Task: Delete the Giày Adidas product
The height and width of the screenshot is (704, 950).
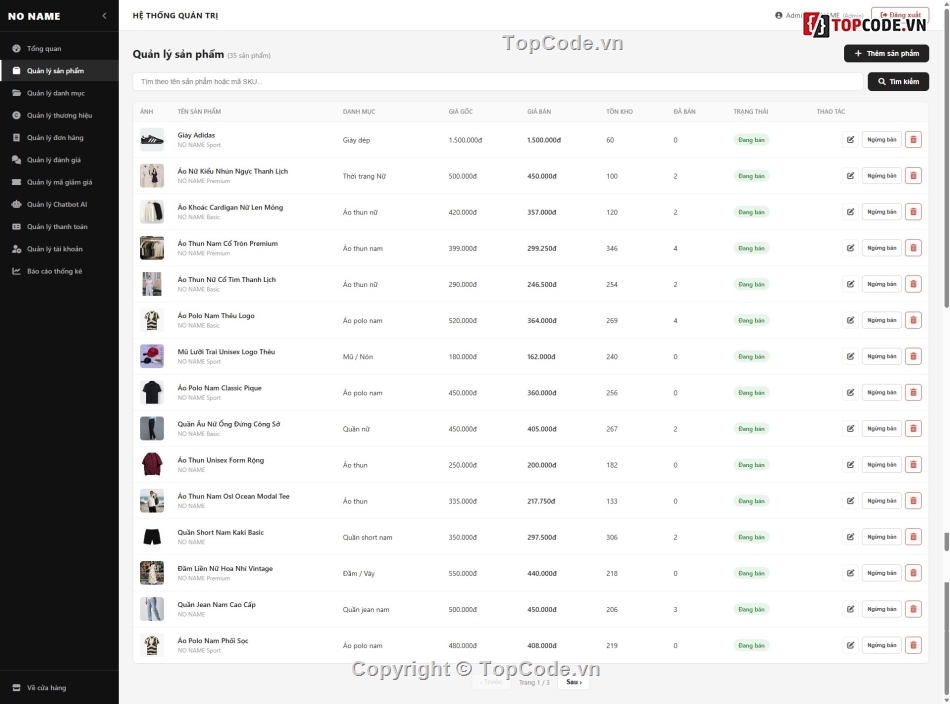Action: pos(913,140)
